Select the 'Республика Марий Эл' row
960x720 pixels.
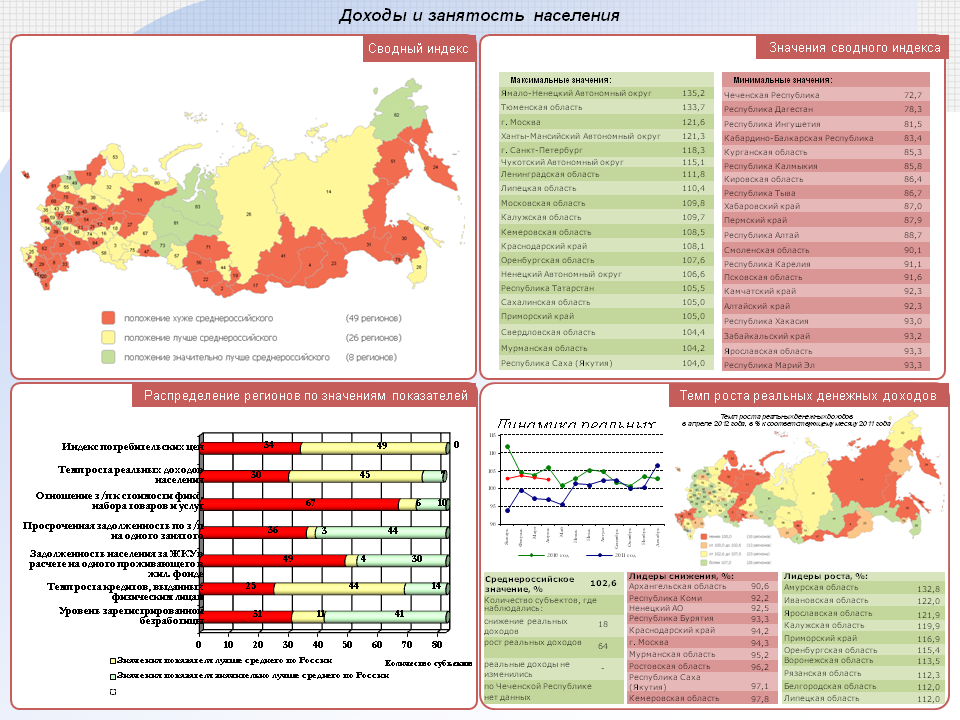click(826, 365)
